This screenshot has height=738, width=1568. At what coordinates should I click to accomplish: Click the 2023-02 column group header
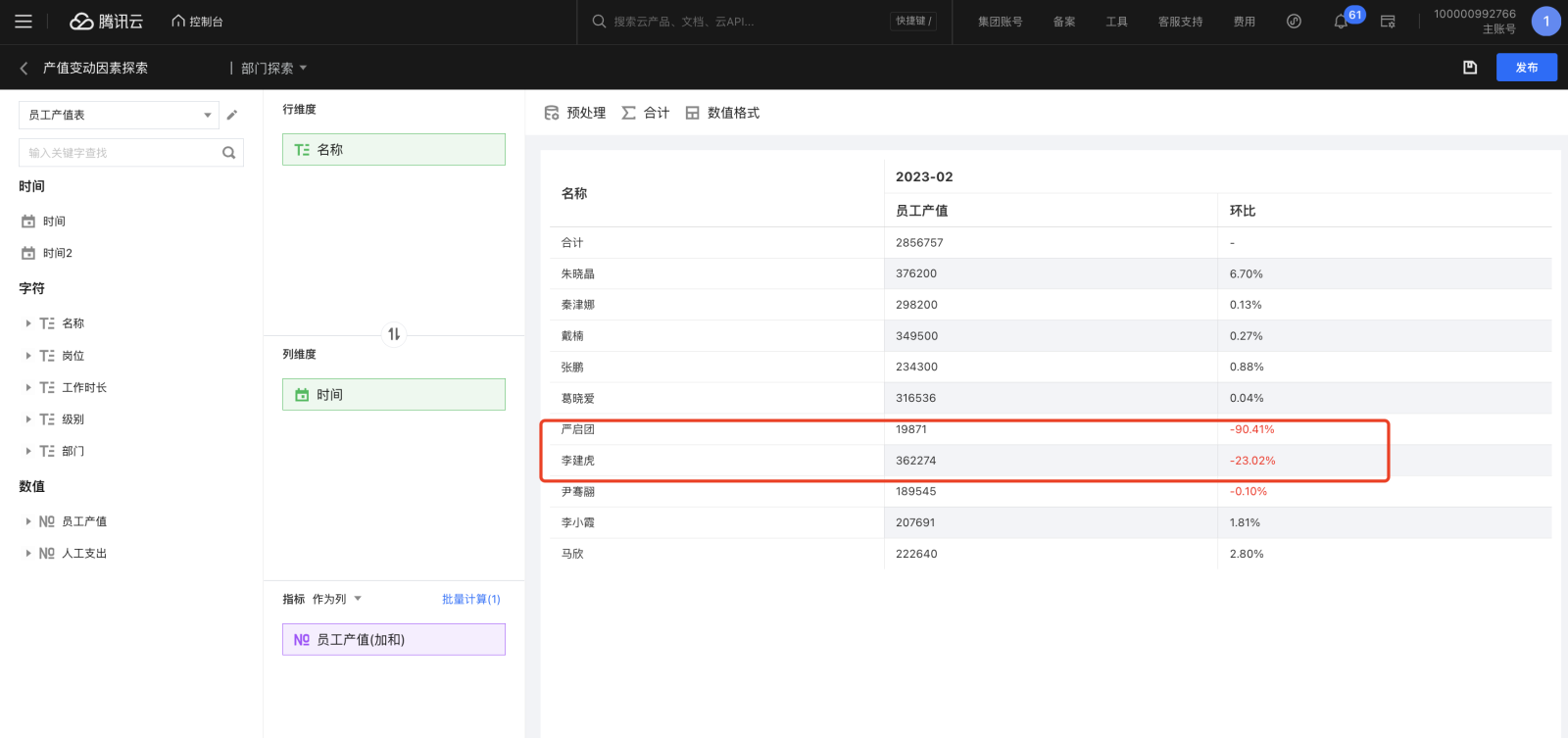coord(924,176)
